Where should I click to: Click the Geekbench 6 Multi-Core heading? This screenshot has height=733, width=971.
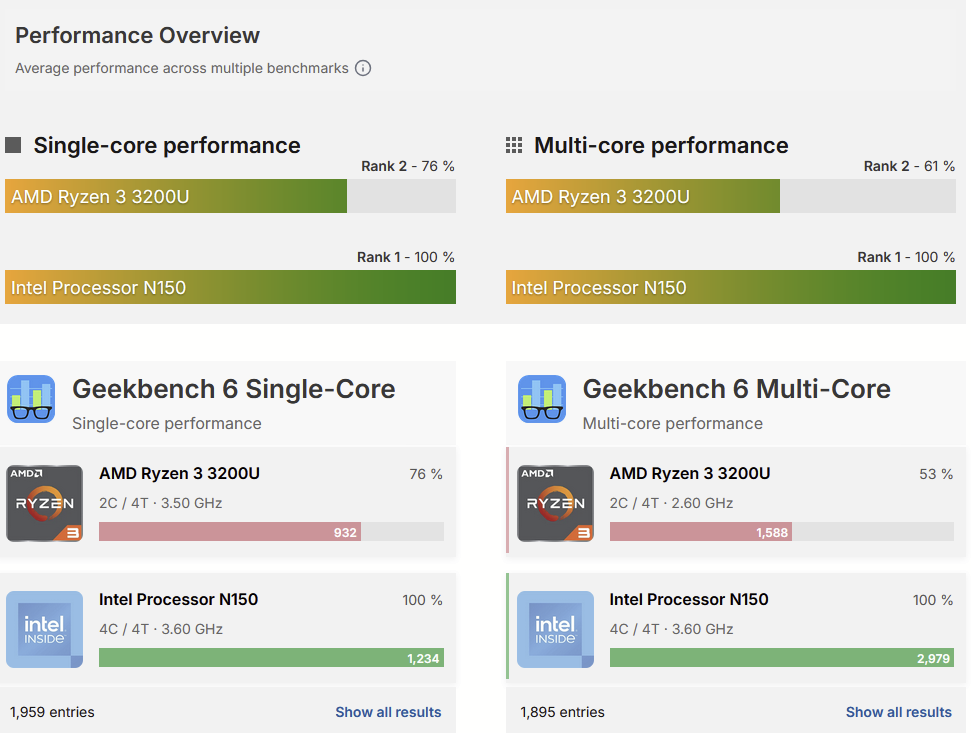tap(736, 389)
